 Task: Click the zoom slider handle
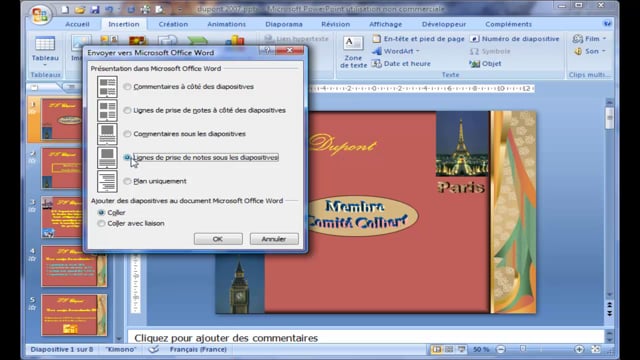(x=523, y=349)
